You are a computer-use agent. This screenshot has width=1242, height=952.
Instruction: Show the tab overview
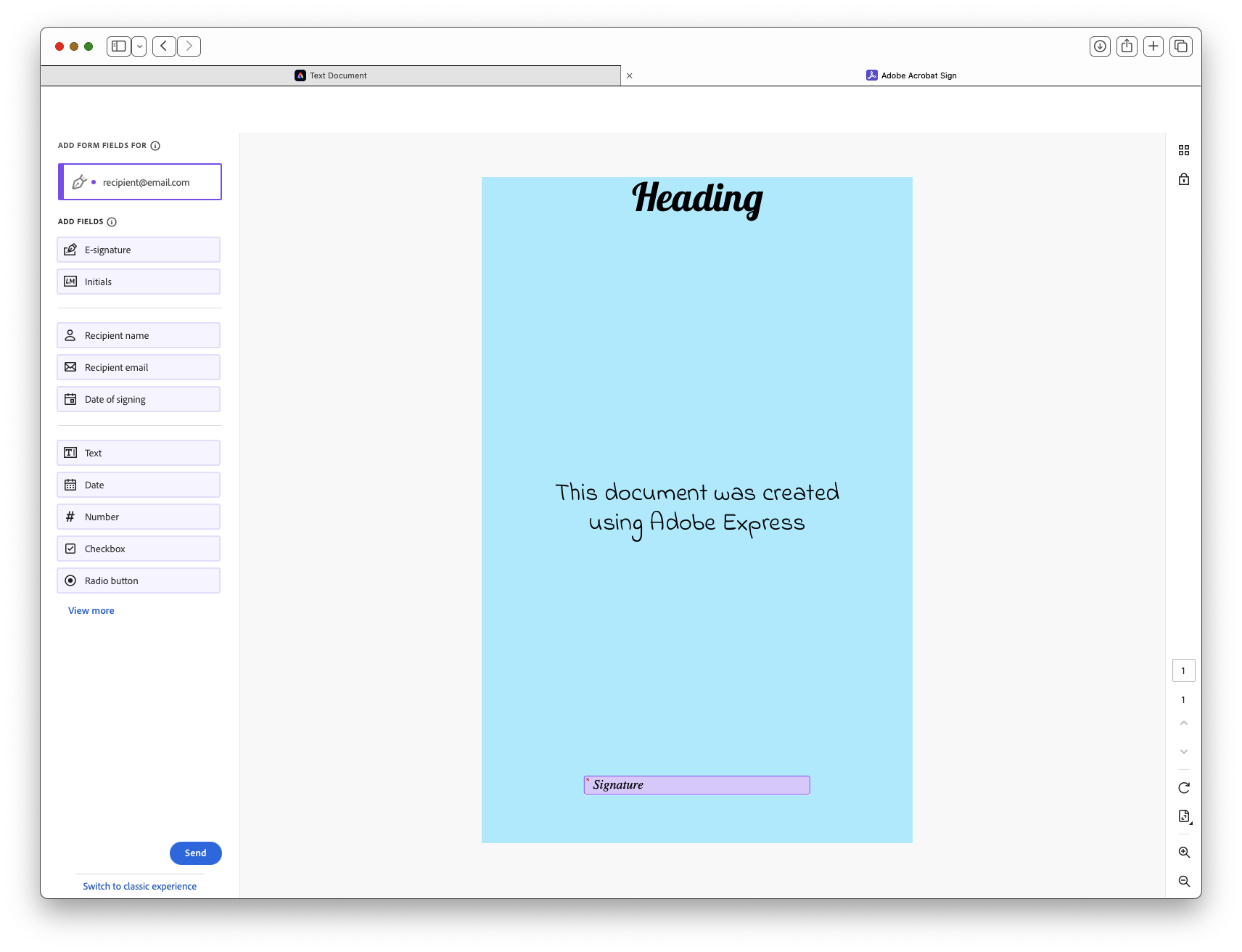point(1181,46)
